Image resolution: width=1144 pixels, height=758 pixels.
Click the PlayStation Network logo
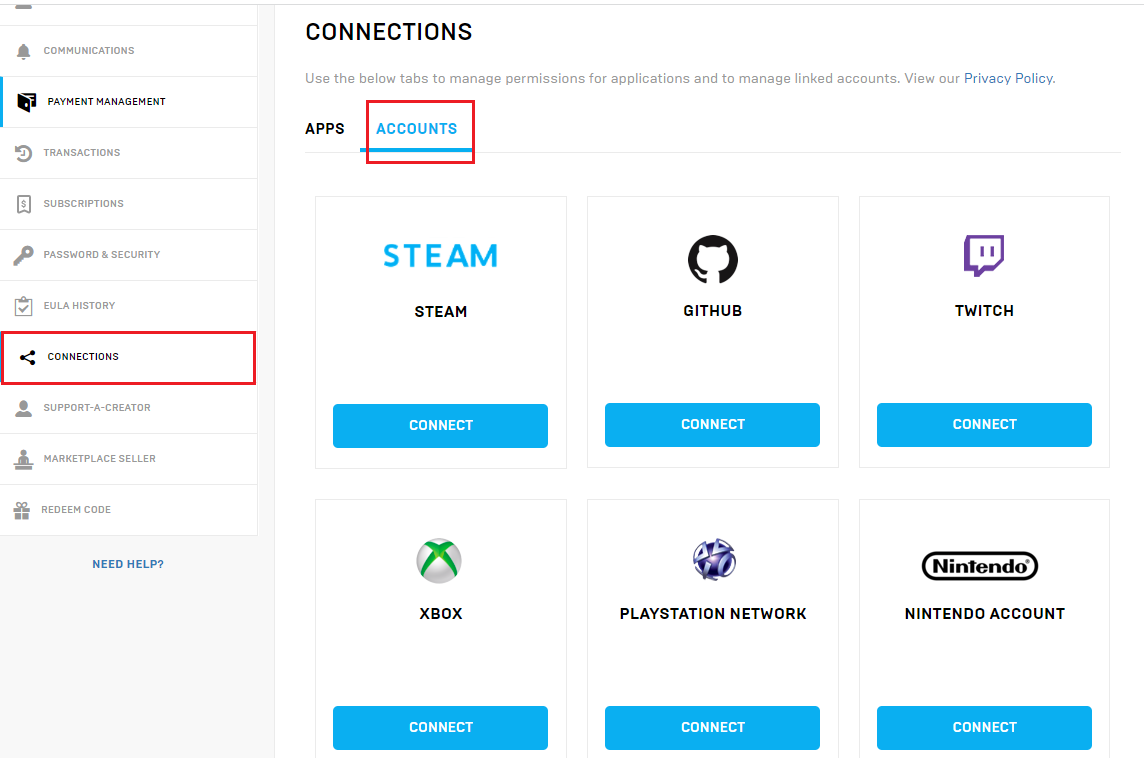[713, 560]
